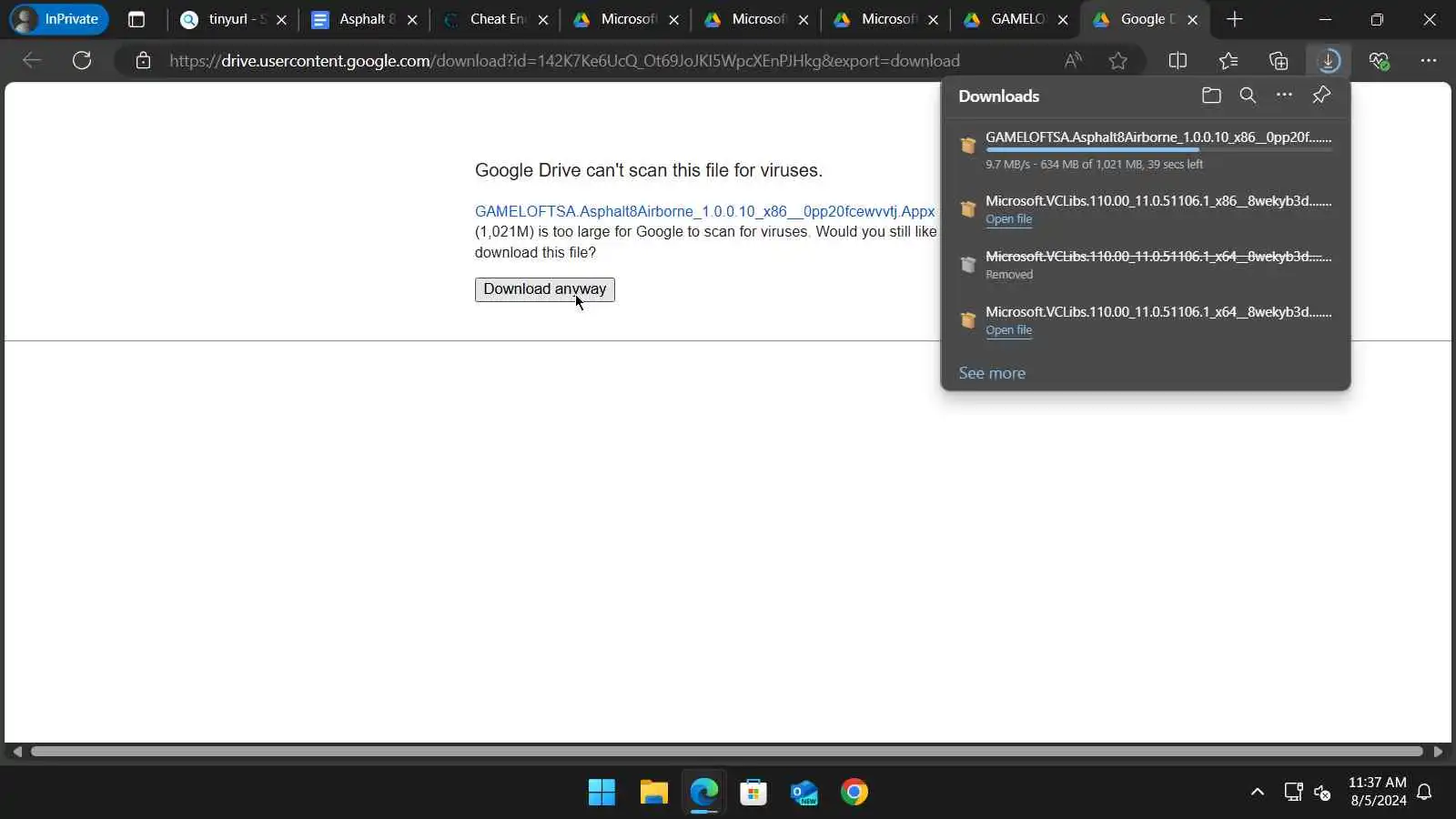Click the Downloads panel heading
Image resolution: width=1456 pixels, height=819 pixels.
point(998,96)
